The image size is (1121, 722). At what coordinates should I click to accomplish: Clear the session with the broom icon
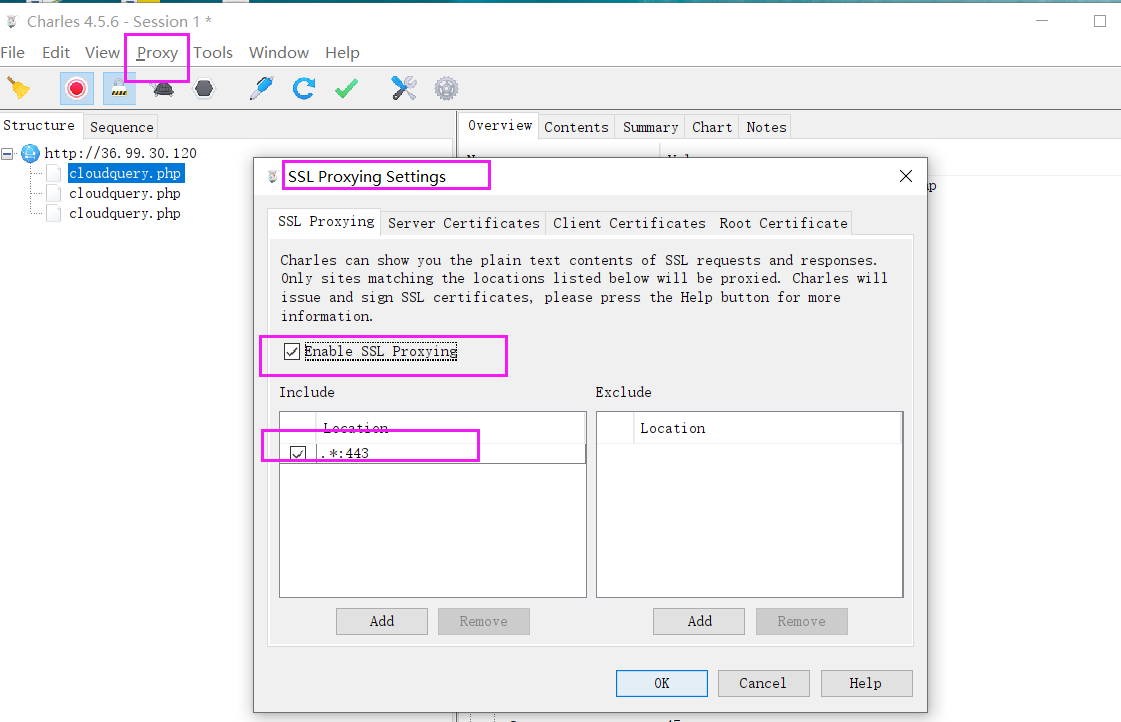18,89
